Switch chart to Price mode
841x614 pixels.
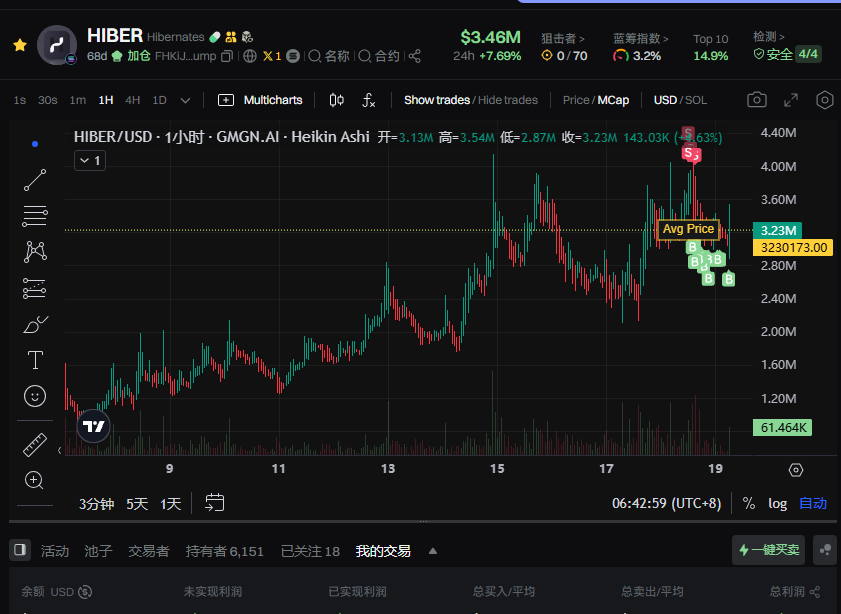click(576, 100)
